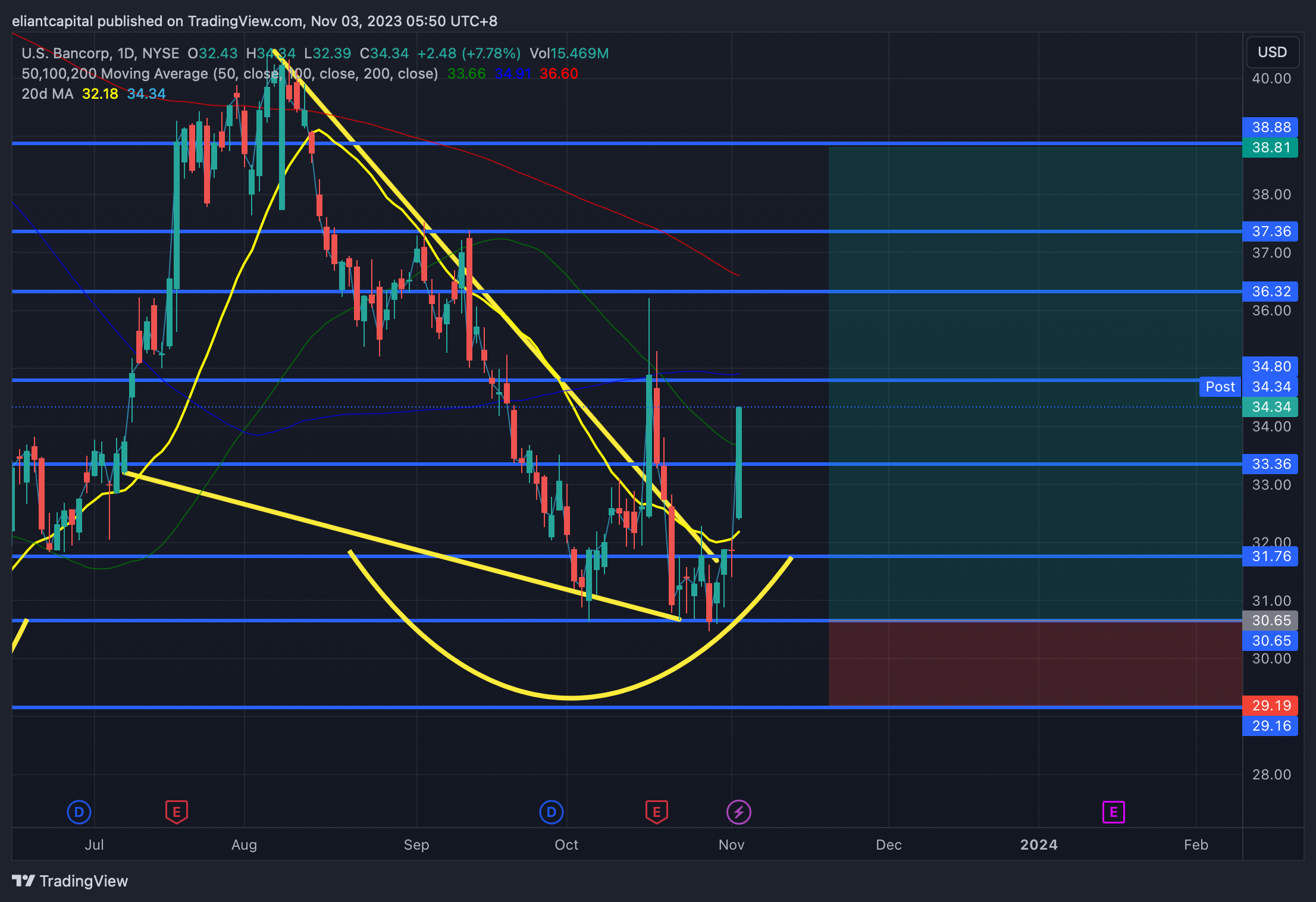Click the 2024 label on the time axis
This screenshot has height=902, width=1316.
(1039, 845)
